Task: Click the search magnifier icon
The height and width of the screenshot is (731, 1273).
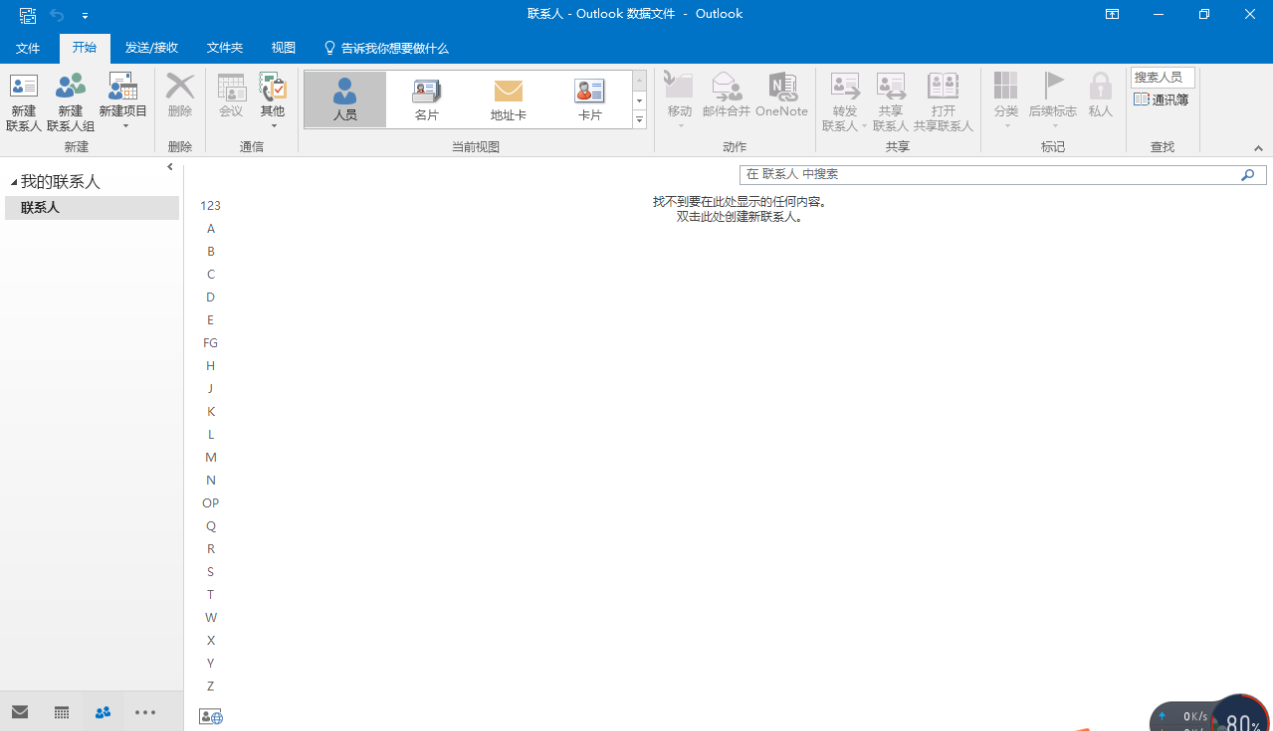Action: tap(1247, 175)
